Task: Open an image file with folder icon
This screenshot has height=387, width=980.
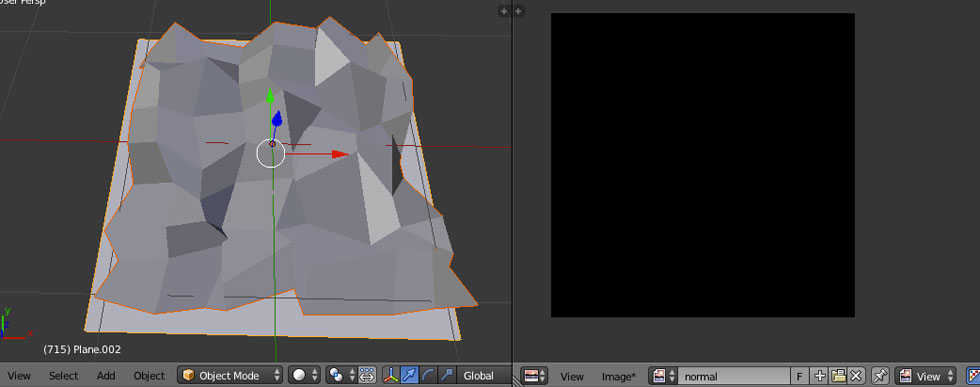Action: (838, 376)
